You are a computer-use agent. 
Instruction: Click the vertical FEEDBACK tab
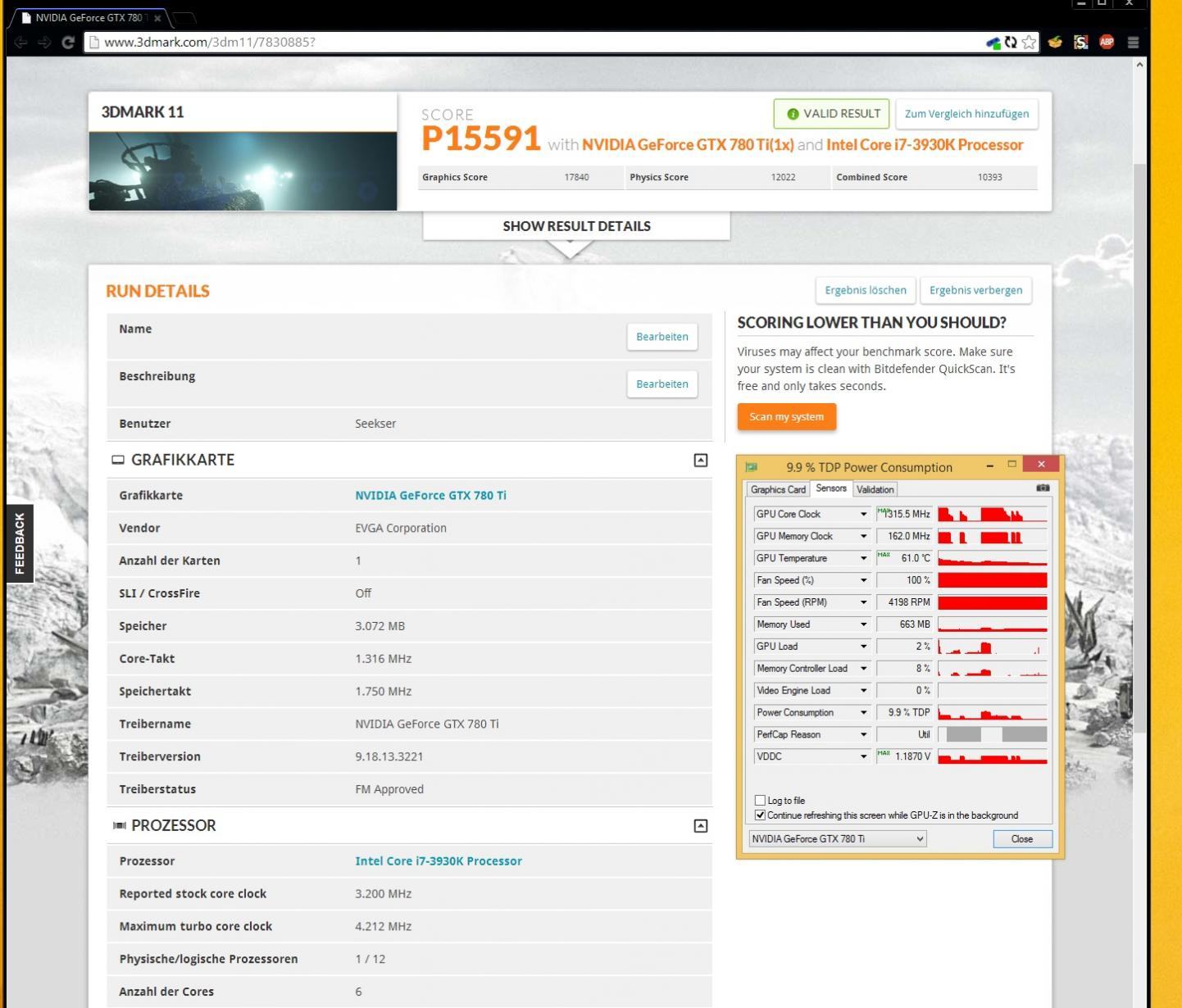(x=20, y=543)
